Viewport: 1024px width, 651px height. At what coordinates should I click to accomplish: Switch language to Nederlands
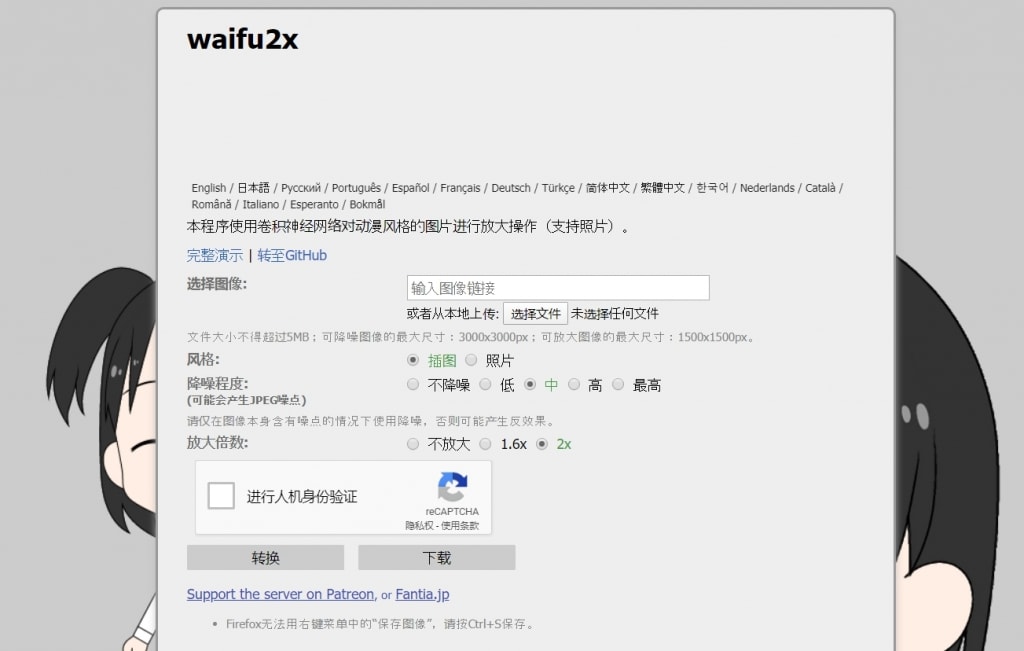click(x=767, y=188)
